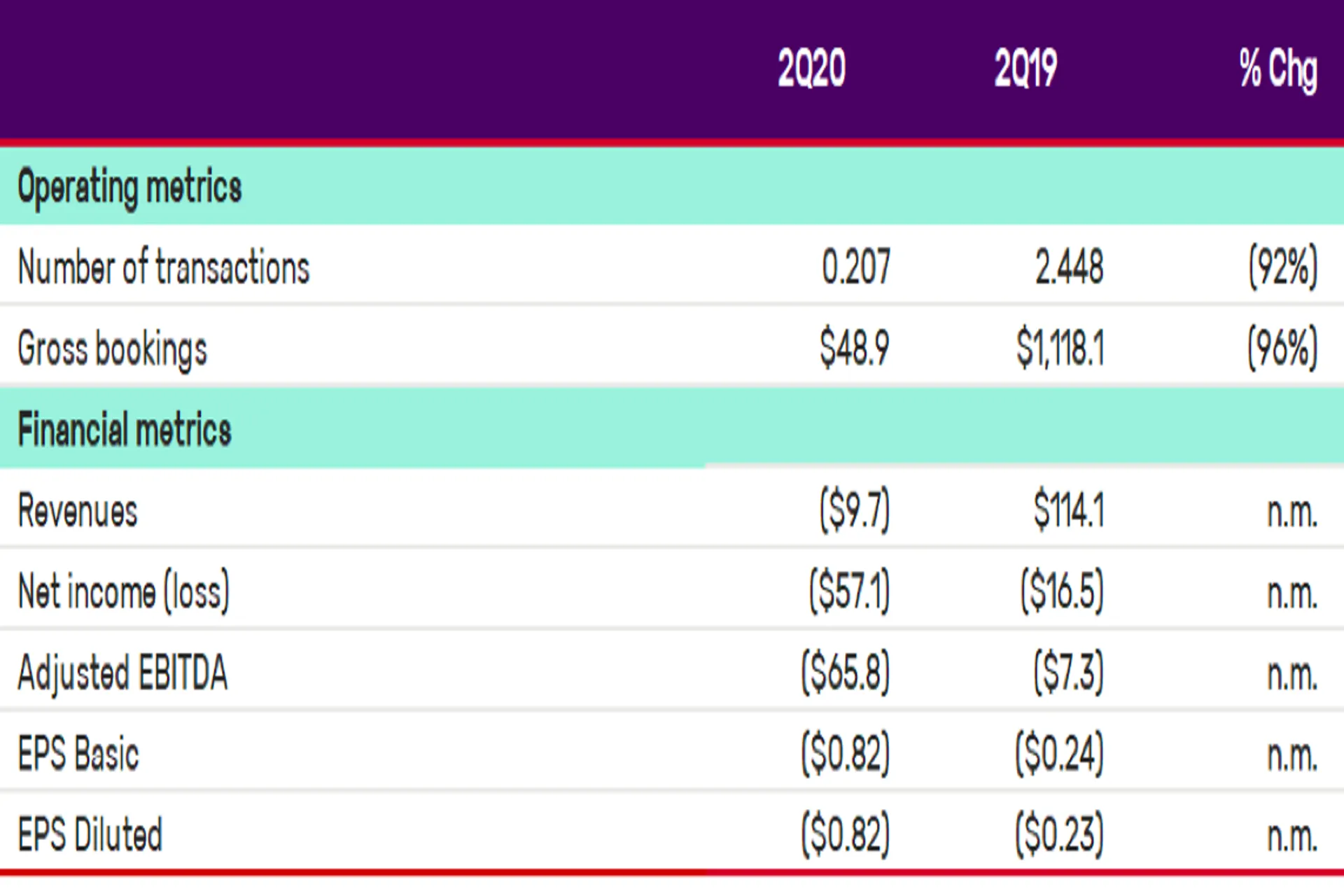Screen dimensions: 1344x896
Task: Select the Net income (loss) label
Action: tap(124, 592)
